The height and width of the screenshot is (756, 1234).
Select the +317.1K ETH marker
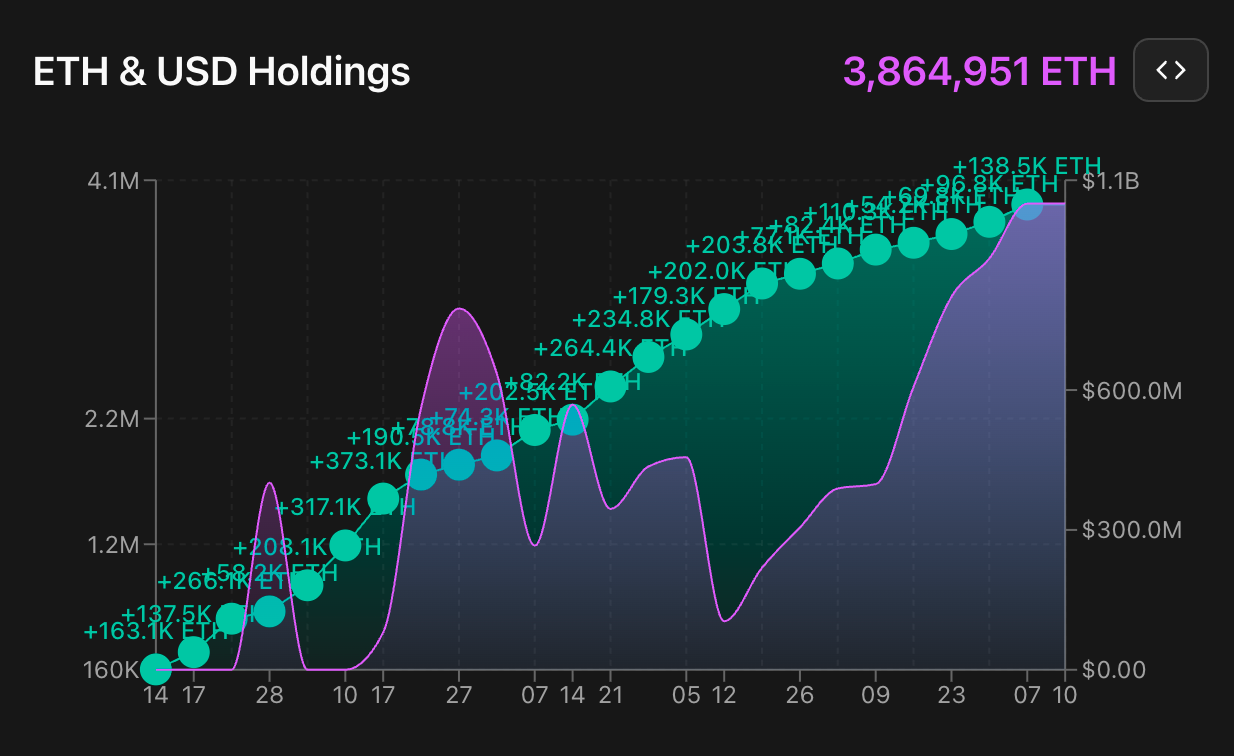point(347,544)
